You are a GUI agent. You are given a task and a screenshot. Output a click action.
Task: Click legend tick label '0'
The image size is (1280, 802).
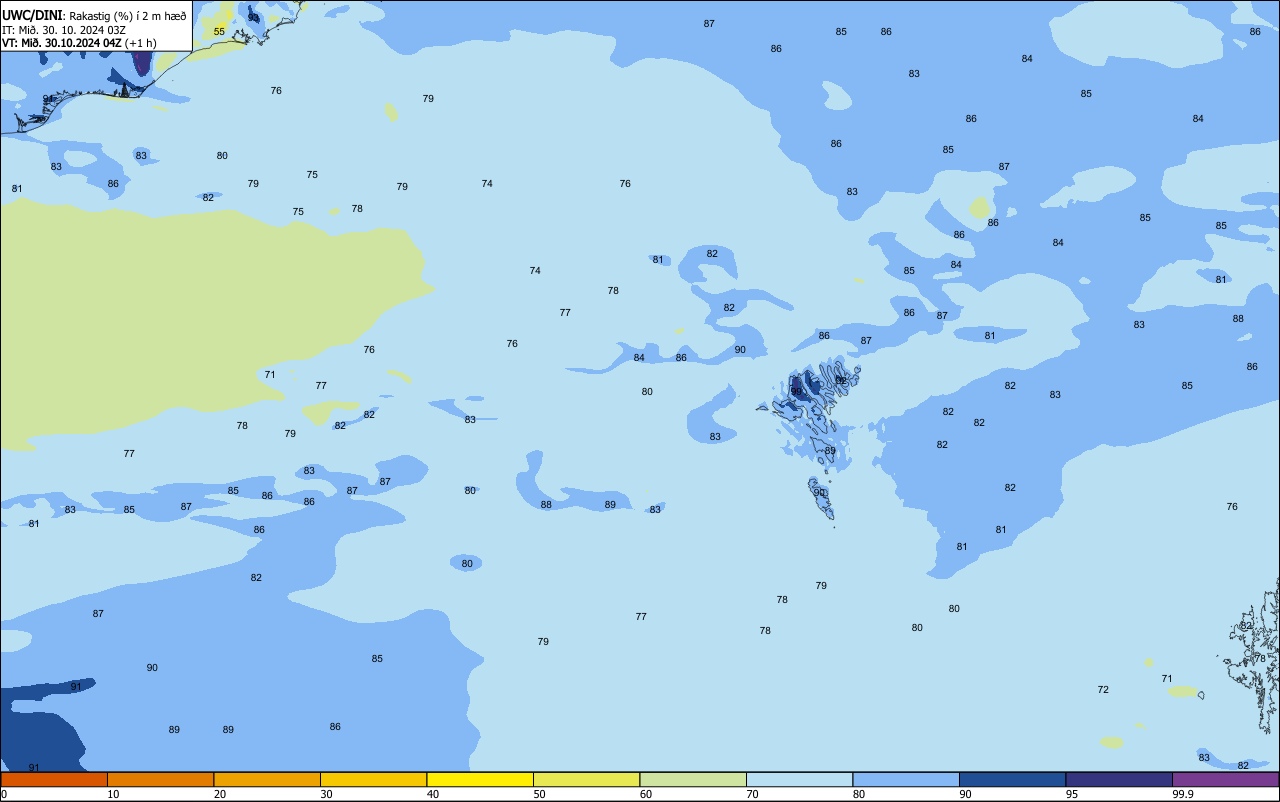(4, 794)
